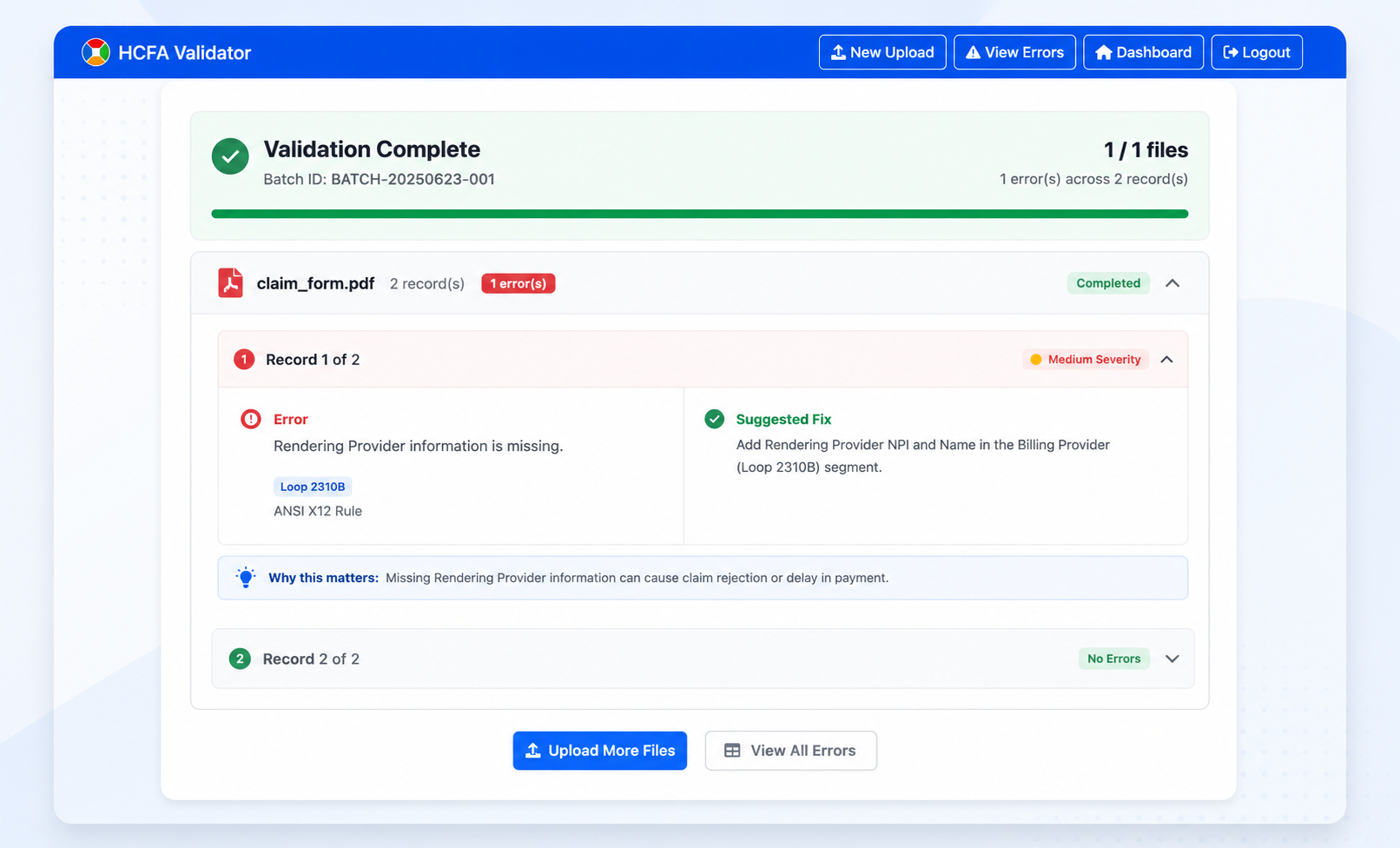
Task: Click the ANSI X12 Rule text
Action: coord(318,511)
